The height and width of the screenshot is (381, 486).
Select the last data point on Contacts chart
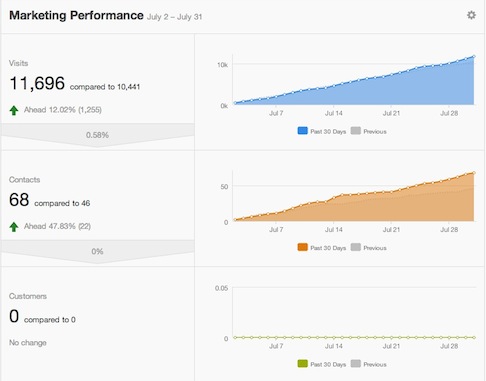[x=474, y=173]
